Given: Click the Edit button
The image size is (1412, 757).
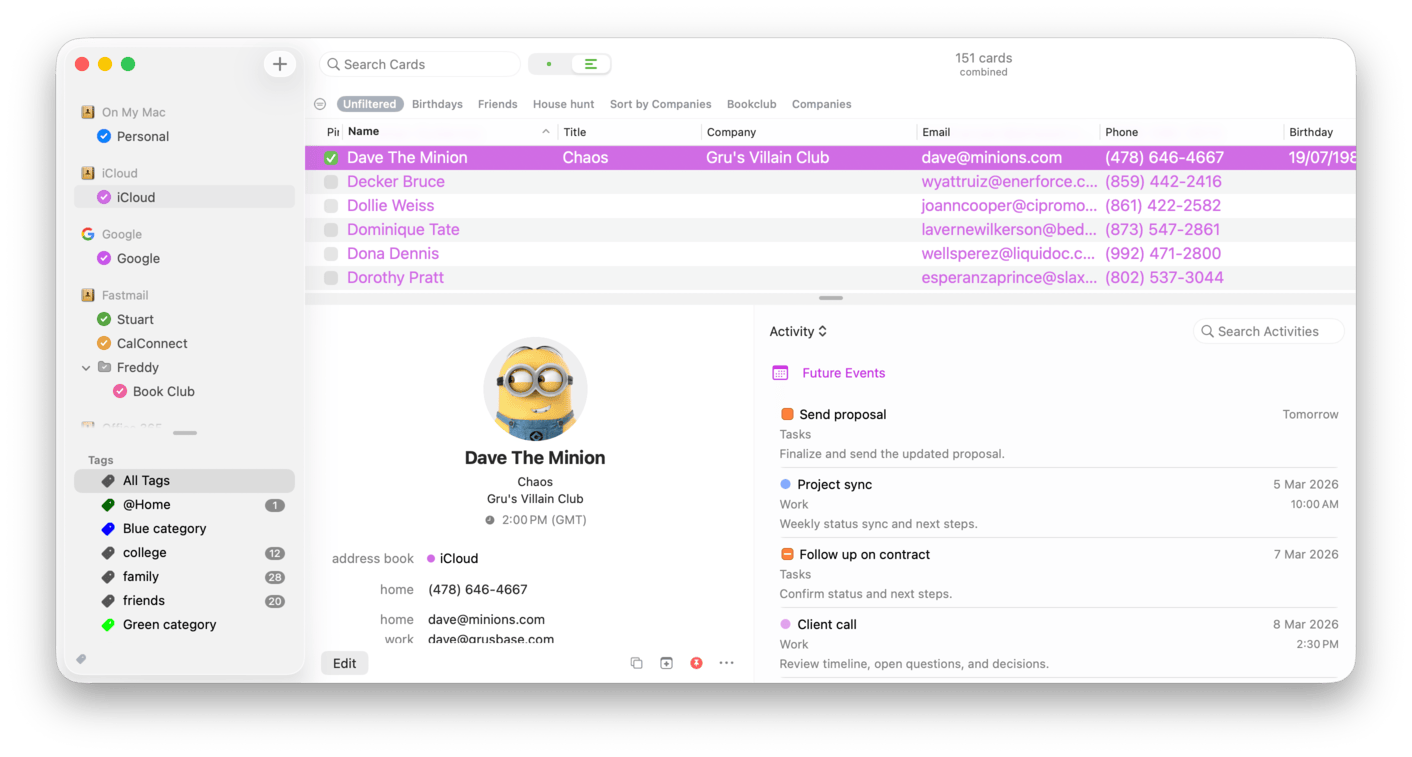Looking at the screenshot, I should [x=344, y=662].
